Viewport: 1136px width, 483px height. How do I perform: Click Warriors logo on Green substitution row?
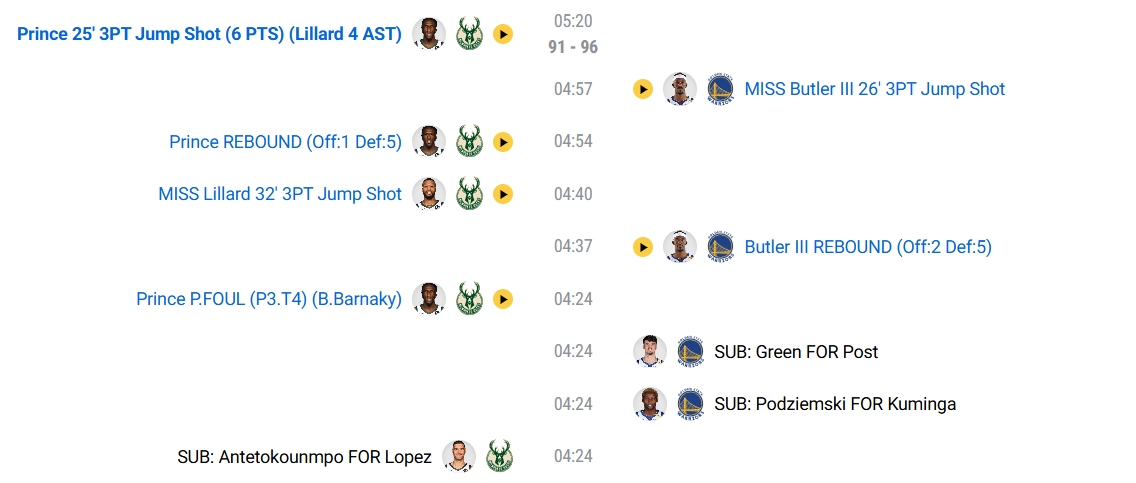tap(690, 352)
